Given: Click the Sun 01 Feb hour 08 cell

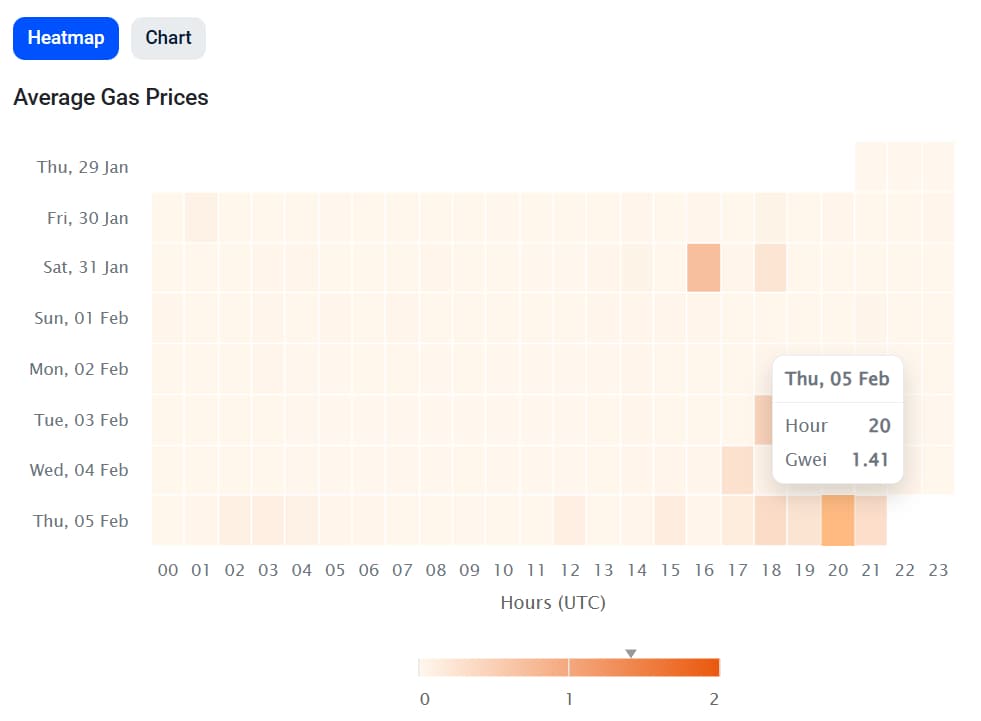Looking at the screenshot, I should 436,318.
